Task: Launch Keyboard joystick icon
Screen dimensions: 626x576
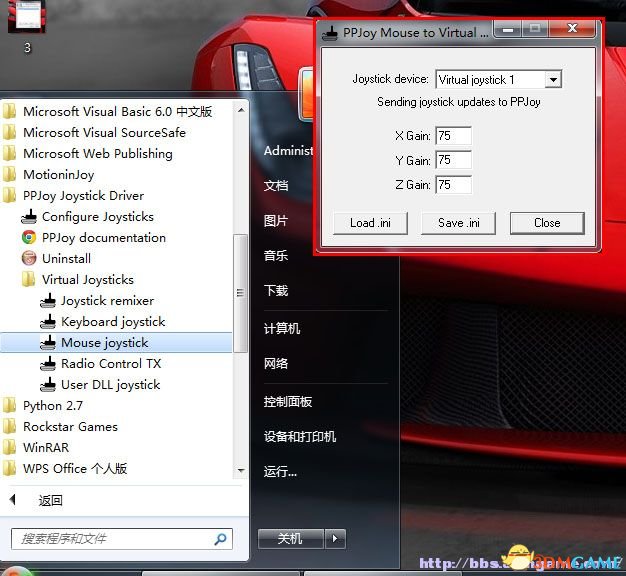Action: click(48, 322)
